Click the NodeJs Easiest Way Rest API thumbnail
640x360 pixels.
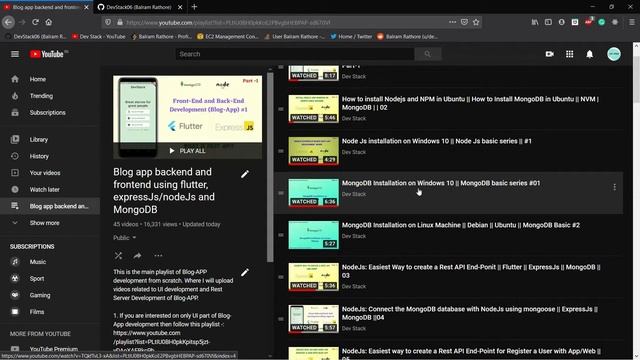(x=313, y=277)
